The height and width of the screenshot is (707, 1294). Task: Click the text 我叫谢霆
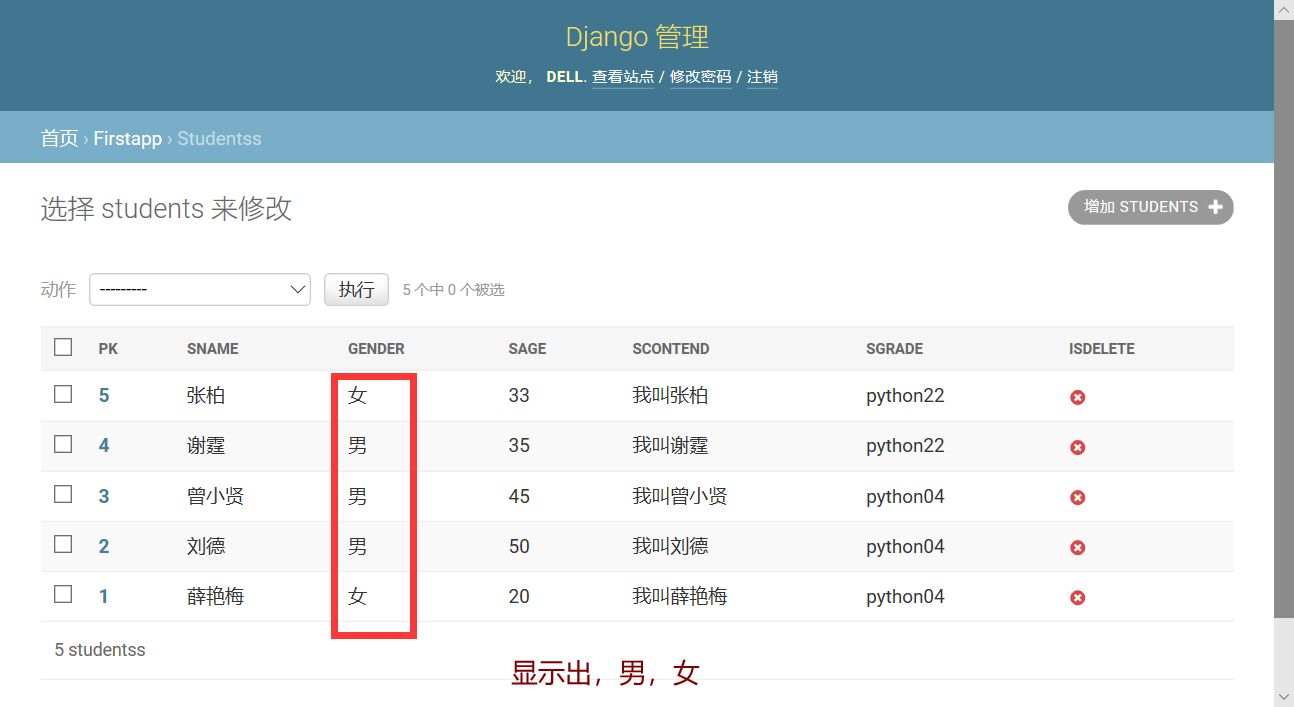point(670,446)
